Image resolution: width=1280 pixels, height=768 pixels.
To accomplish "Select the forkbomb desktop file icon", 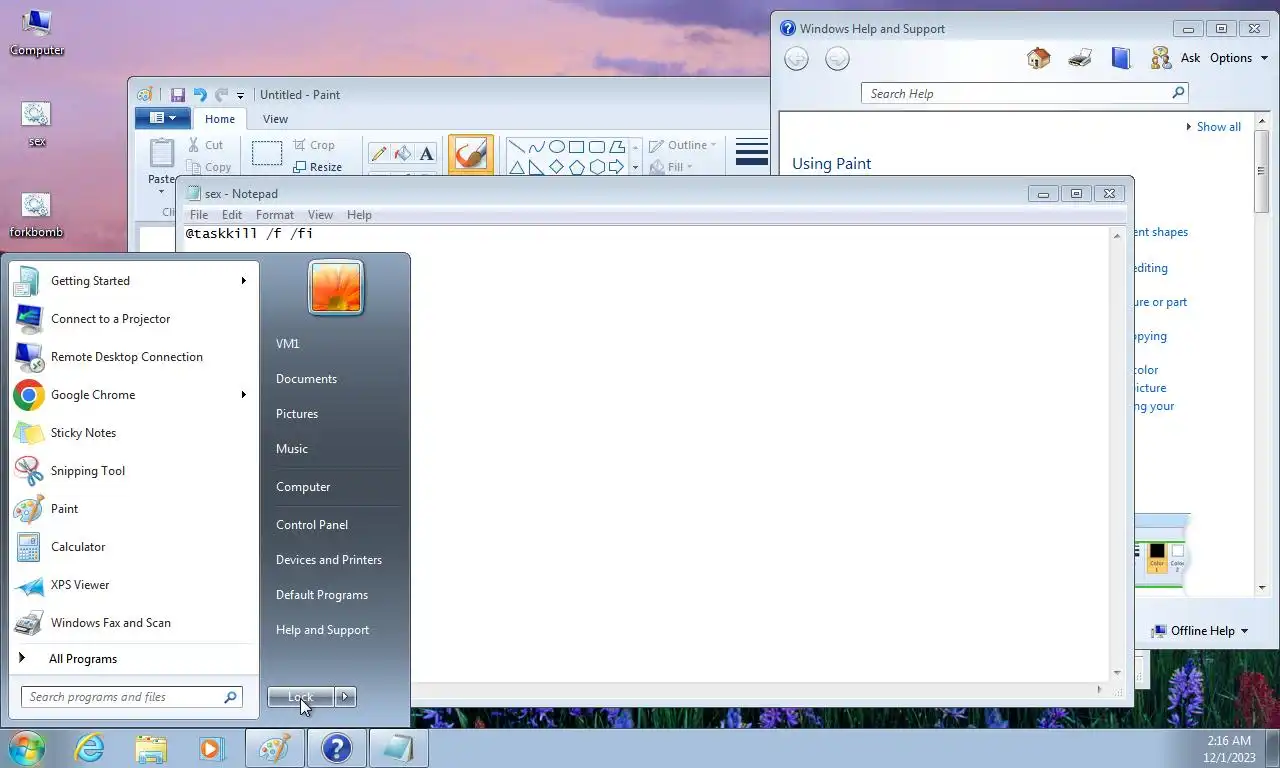I will (36, 216).
